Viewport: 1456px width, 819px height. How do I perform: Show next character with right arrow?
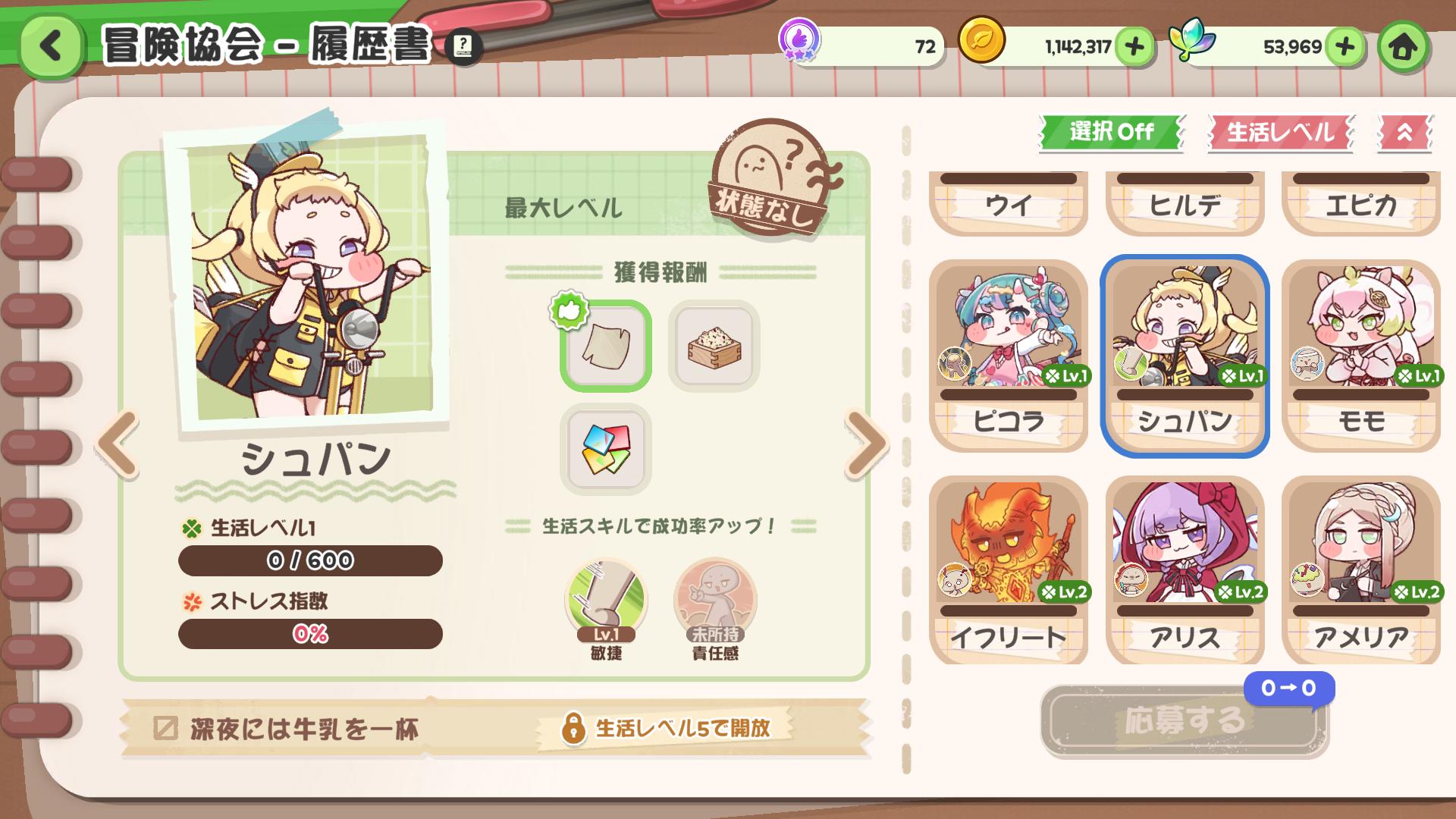tap(865, 444)
